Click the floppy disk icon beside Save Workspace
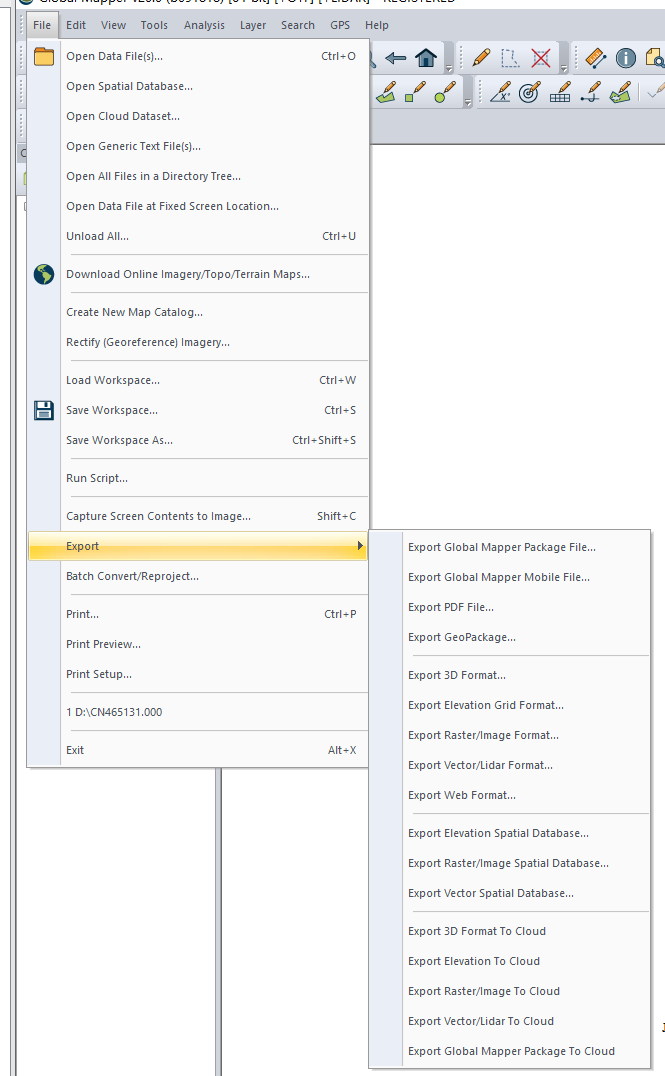The height and width of the screenshot is (1076, 665). point(44,410)
